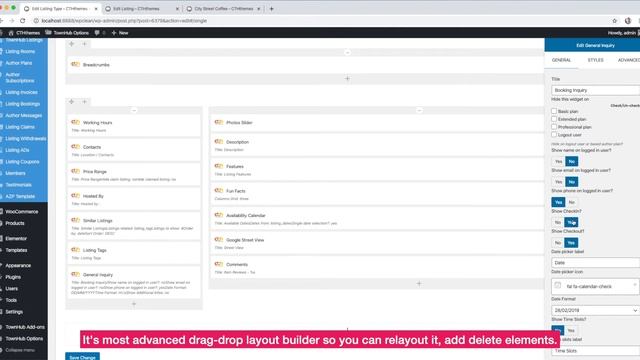
Task: Check the Logout user checkbox
Action: click(554, 134)
